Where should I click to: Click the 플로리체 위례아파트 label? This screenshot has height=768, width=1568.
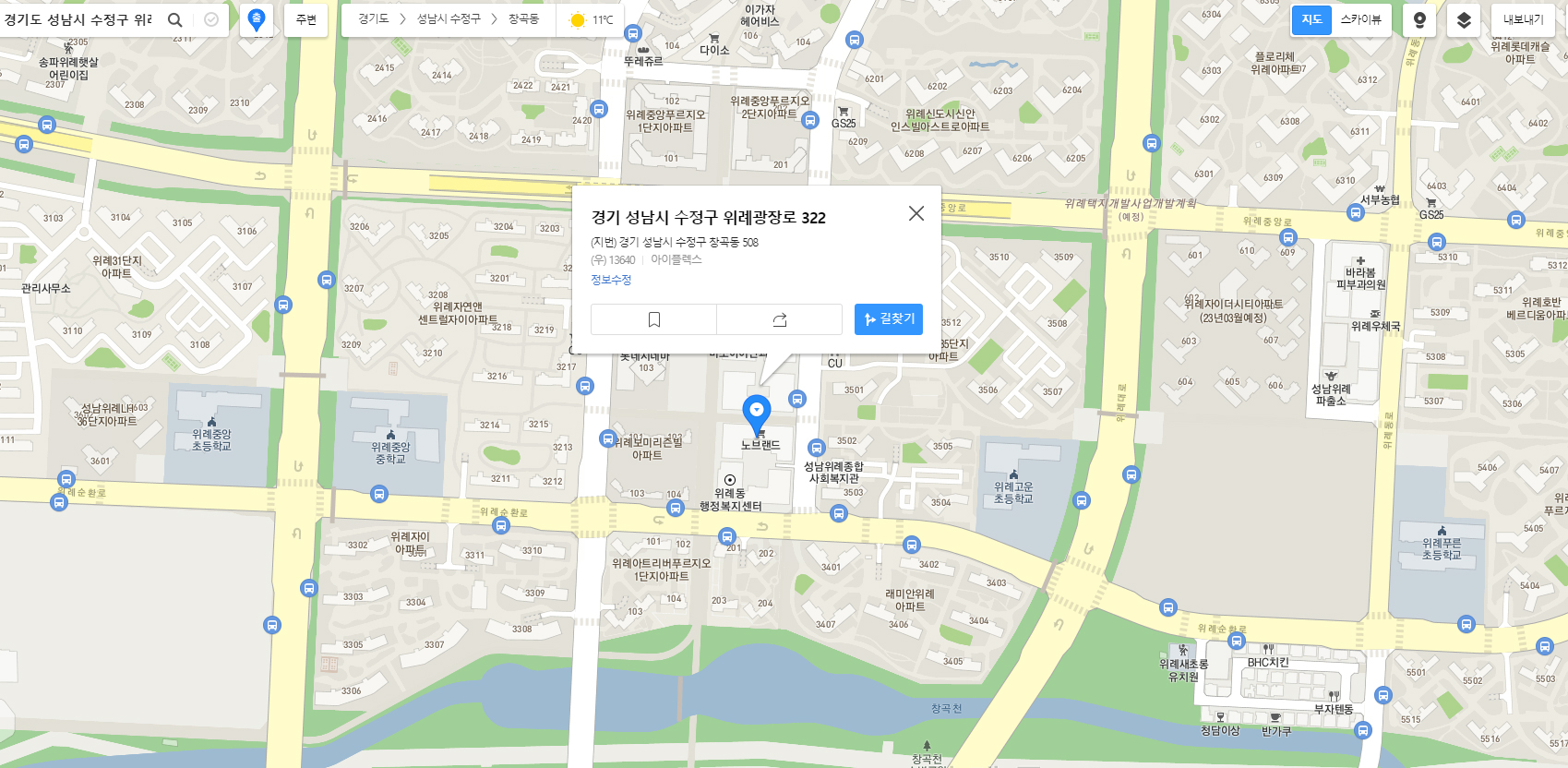coord(1275,63)
